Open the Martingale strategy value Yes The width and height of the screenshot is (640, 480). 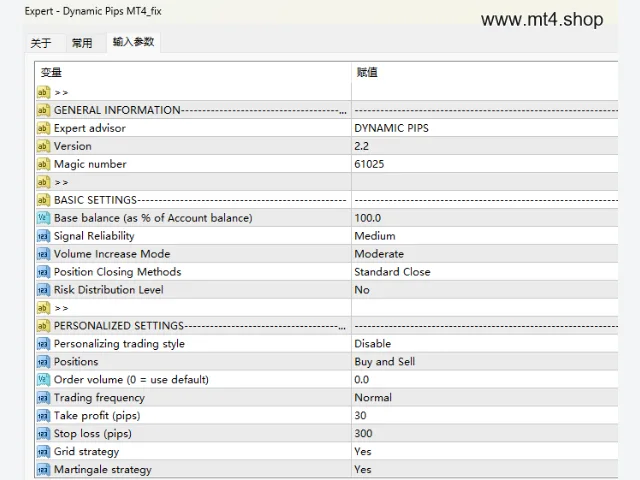click(363, 469)
